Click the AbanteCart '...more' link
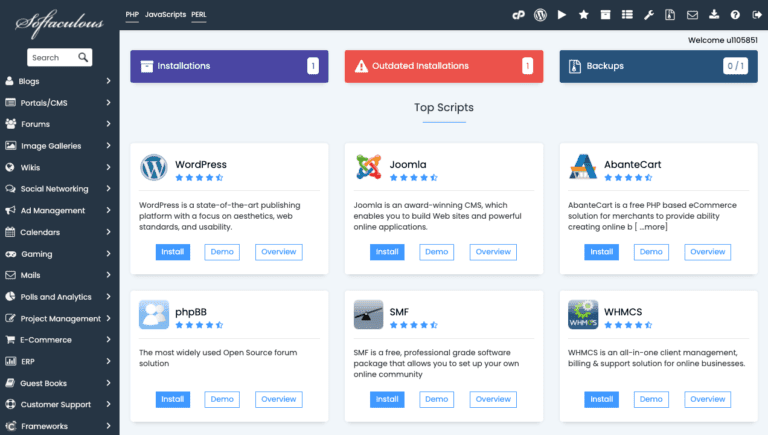Screen dimensions: 768x435 tap(651, 227)
